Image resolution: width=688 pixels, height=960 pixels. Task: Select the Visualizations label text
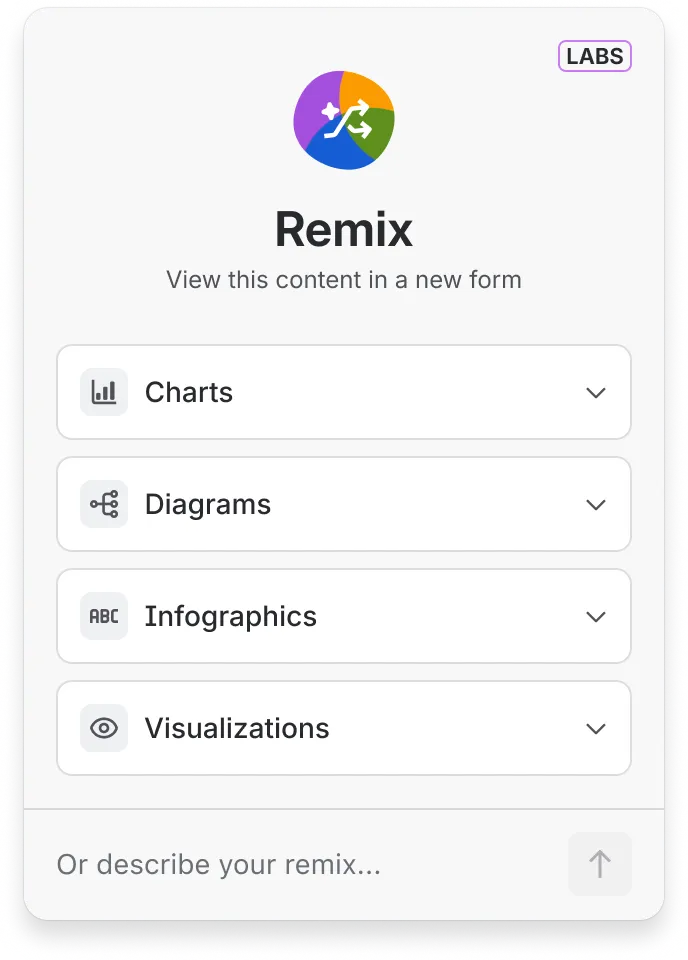(x=237, y=729)
